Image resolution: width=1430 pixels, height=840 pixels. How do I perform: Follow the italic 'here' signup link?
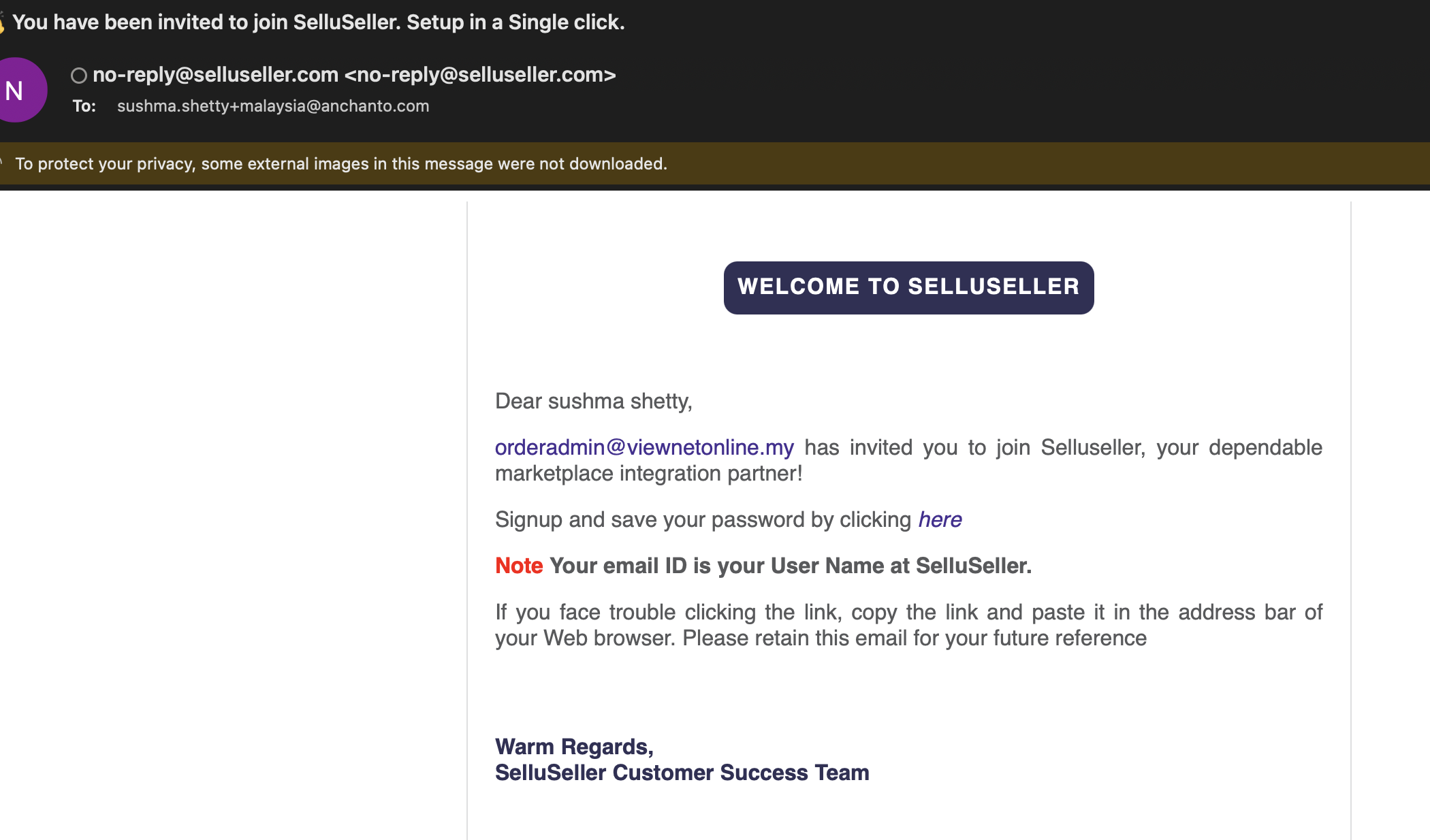click(x=940, y=519)
